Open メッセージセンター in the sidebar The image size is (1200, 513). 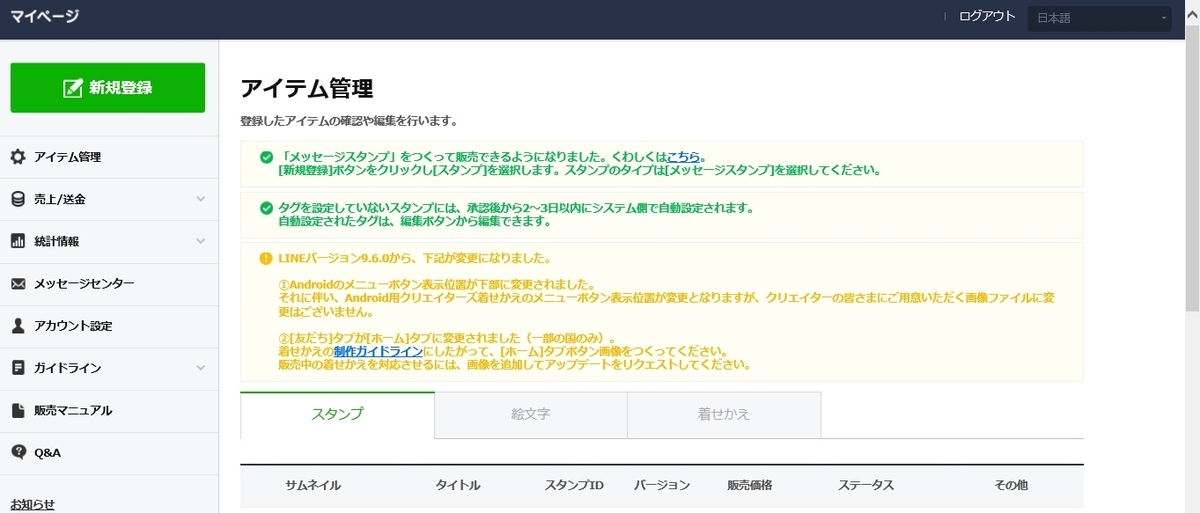pos(109,284)
